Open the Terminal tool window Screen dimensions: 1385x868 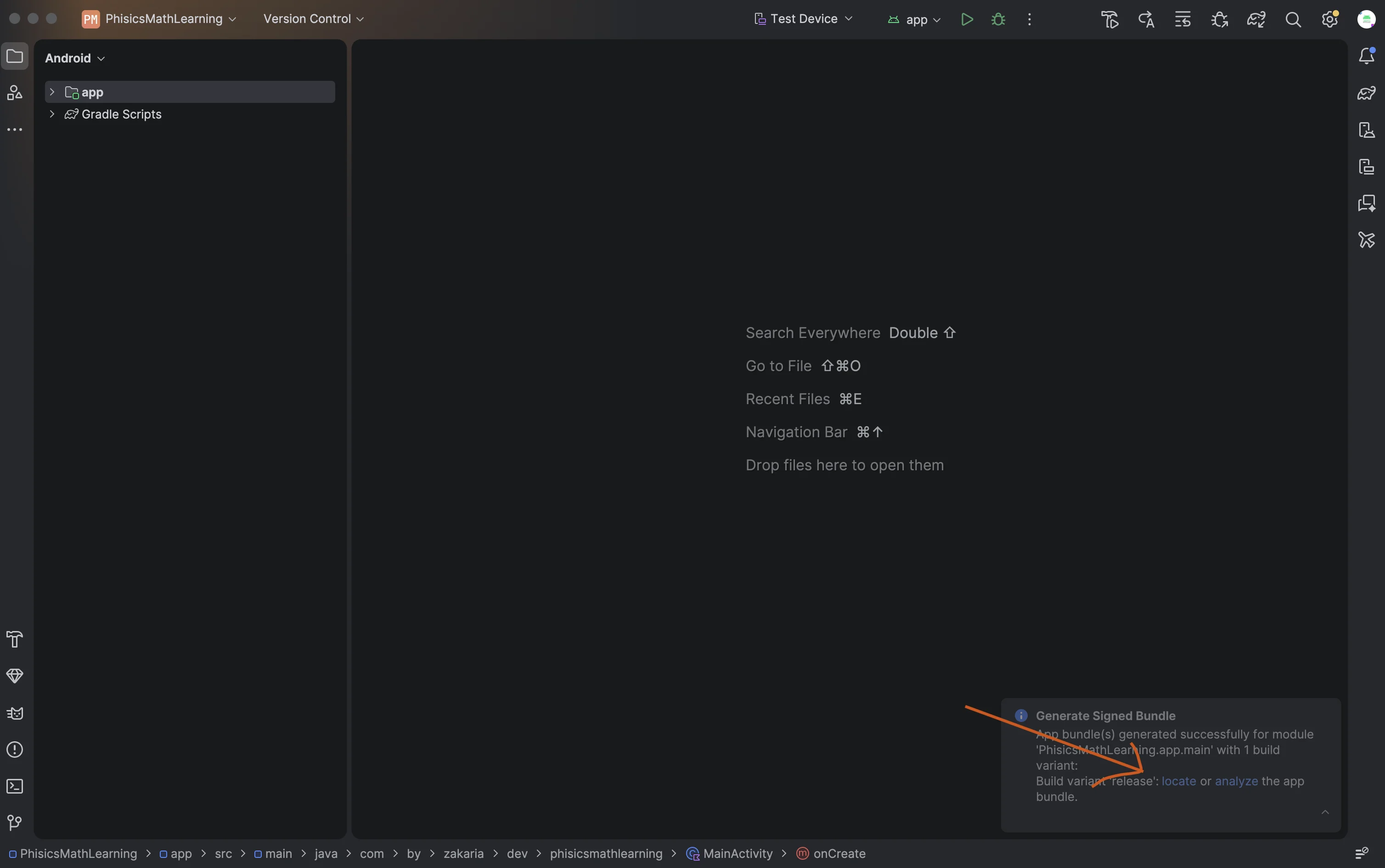15,786
